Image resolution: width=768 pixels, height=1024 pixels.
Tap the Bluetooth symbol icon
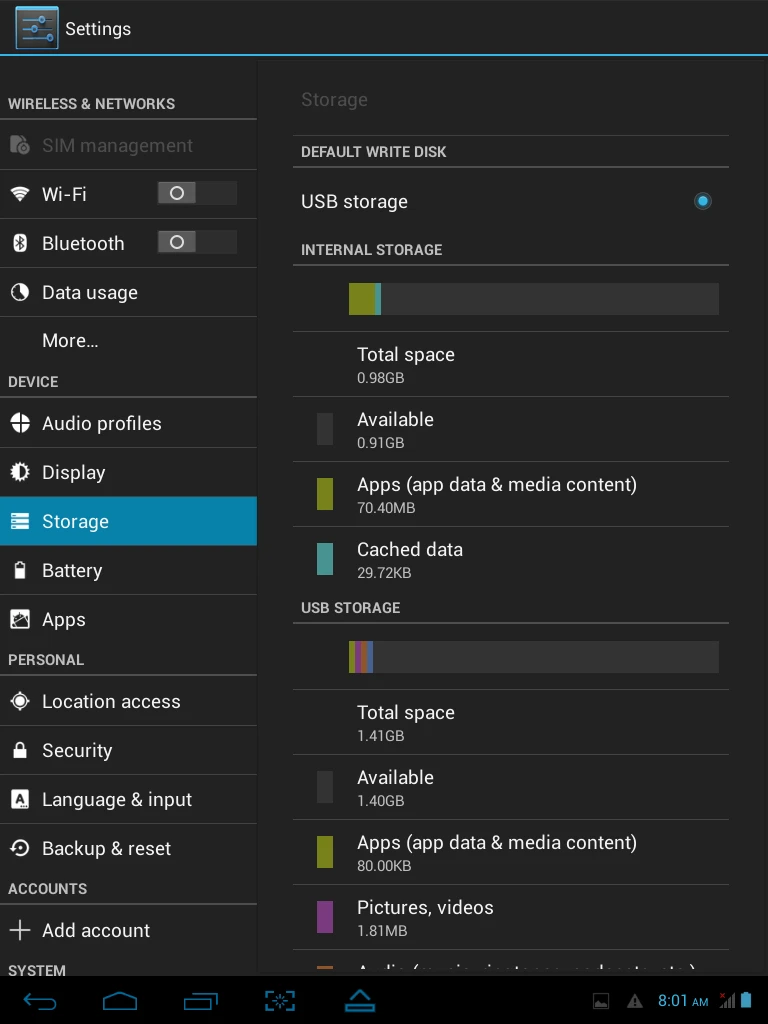click(x=20, y=243)
